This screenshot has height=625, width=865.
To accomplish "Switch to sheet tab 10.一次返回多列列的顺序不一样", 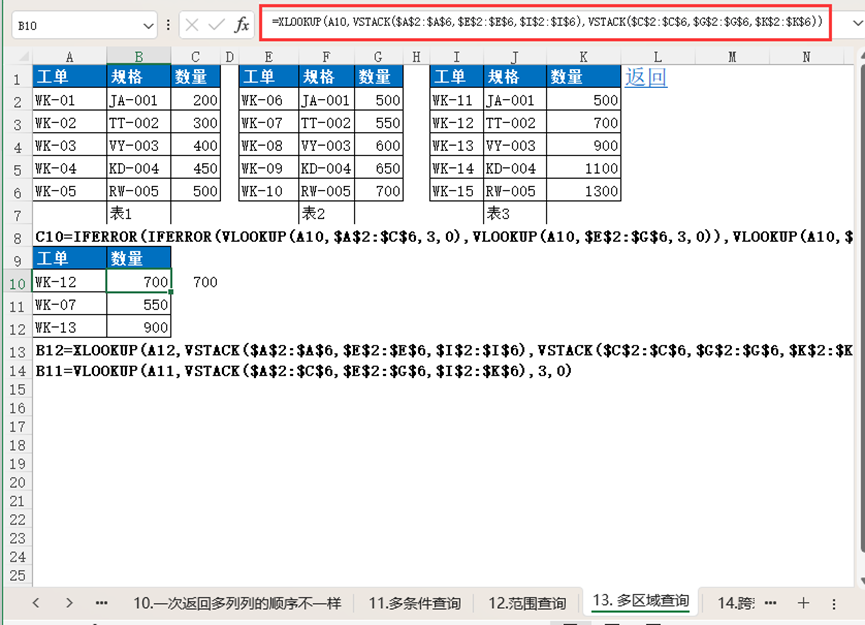I will coord(237,603).
